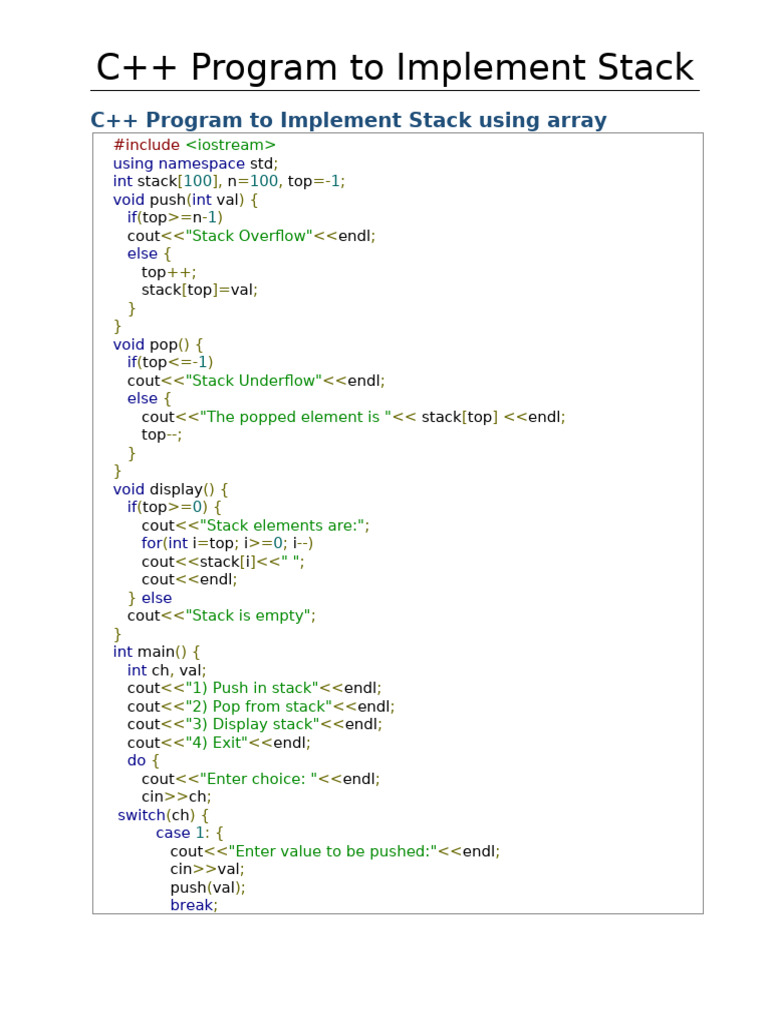Click the 'break;' line
Viewport: 768px width, 1024px height.
(x=194, y=905)
